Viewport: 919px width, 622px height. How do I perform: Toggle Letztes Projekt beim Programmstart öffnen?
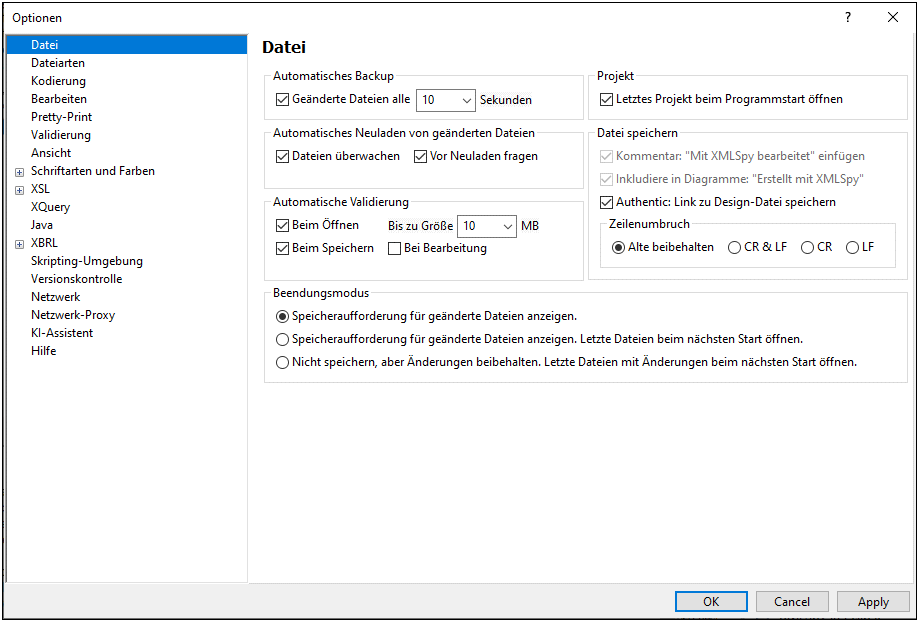[606, 100]
